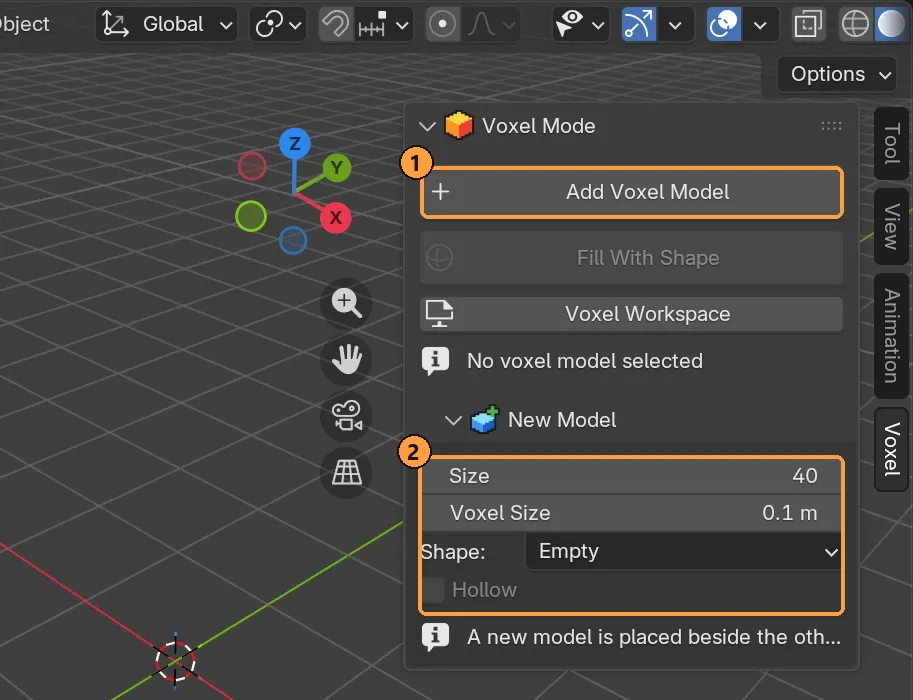Screen dimensions: 913x700
Task: Click Add Voxel Model button
Action: [632, 192]
